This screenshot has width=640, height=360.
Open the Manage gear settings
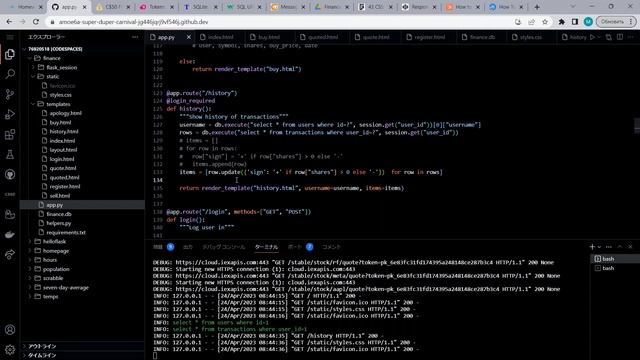(x=10, y=349)
